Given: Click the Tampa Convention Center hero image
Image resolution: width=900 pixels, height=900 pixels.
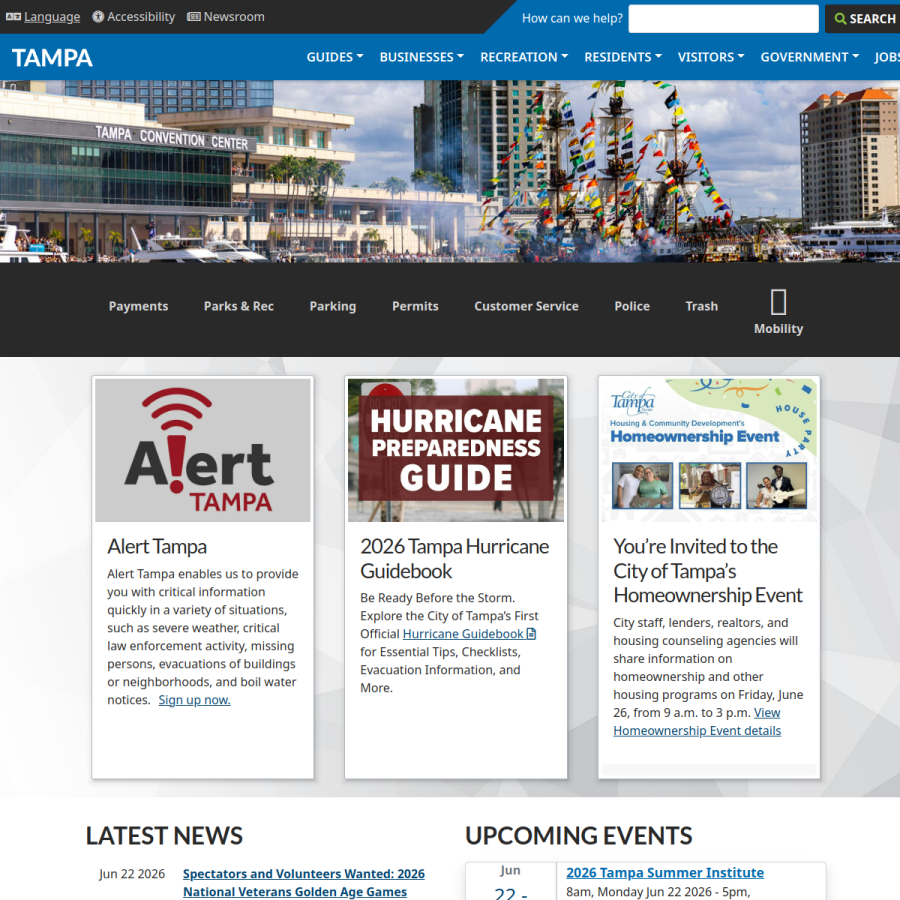Looking at the screenshot, I should tap(450, 171).
